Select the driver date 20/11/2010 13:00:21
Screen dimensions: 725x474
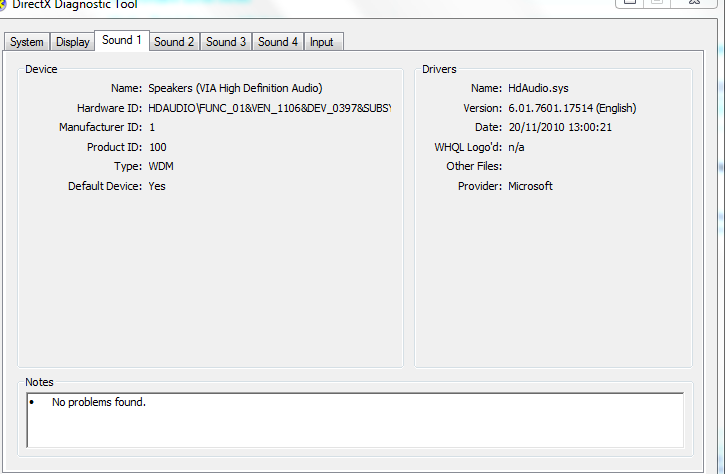[x=560, y=127]
